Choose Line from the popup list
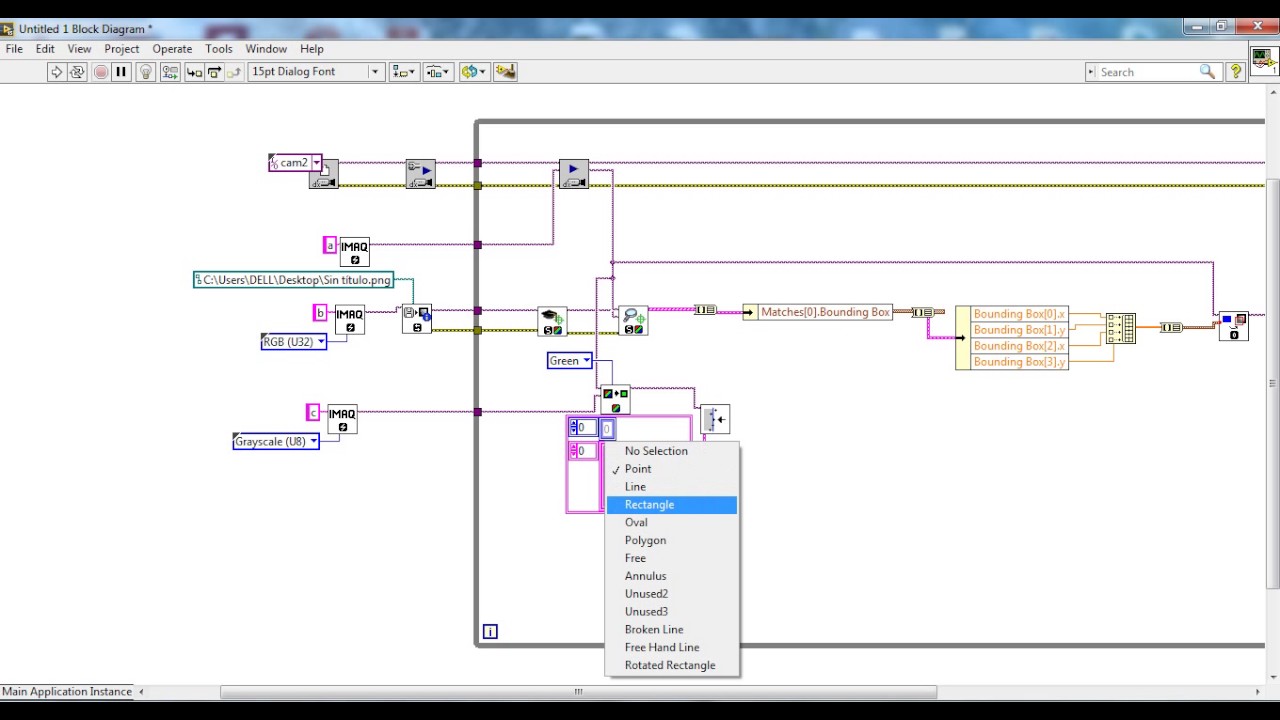 point(672,487)
